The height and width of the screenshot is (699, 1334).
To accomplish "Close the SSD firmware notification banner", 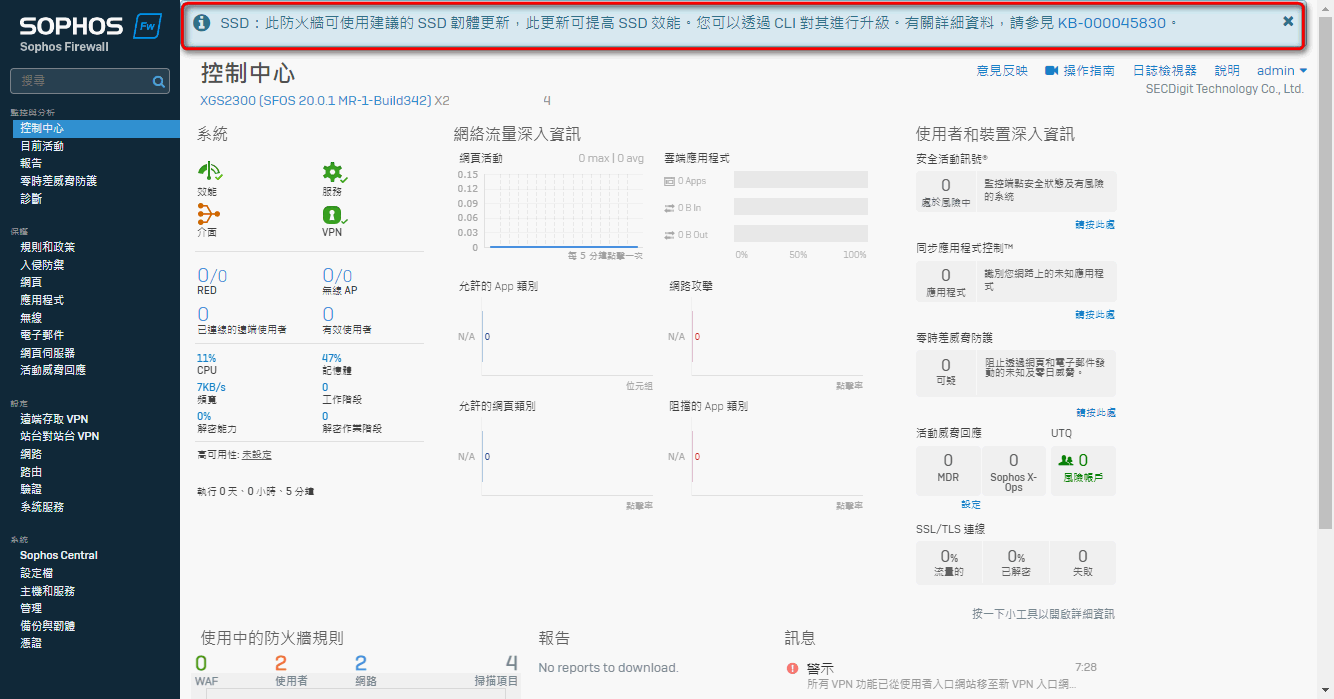I will 1288,22.
